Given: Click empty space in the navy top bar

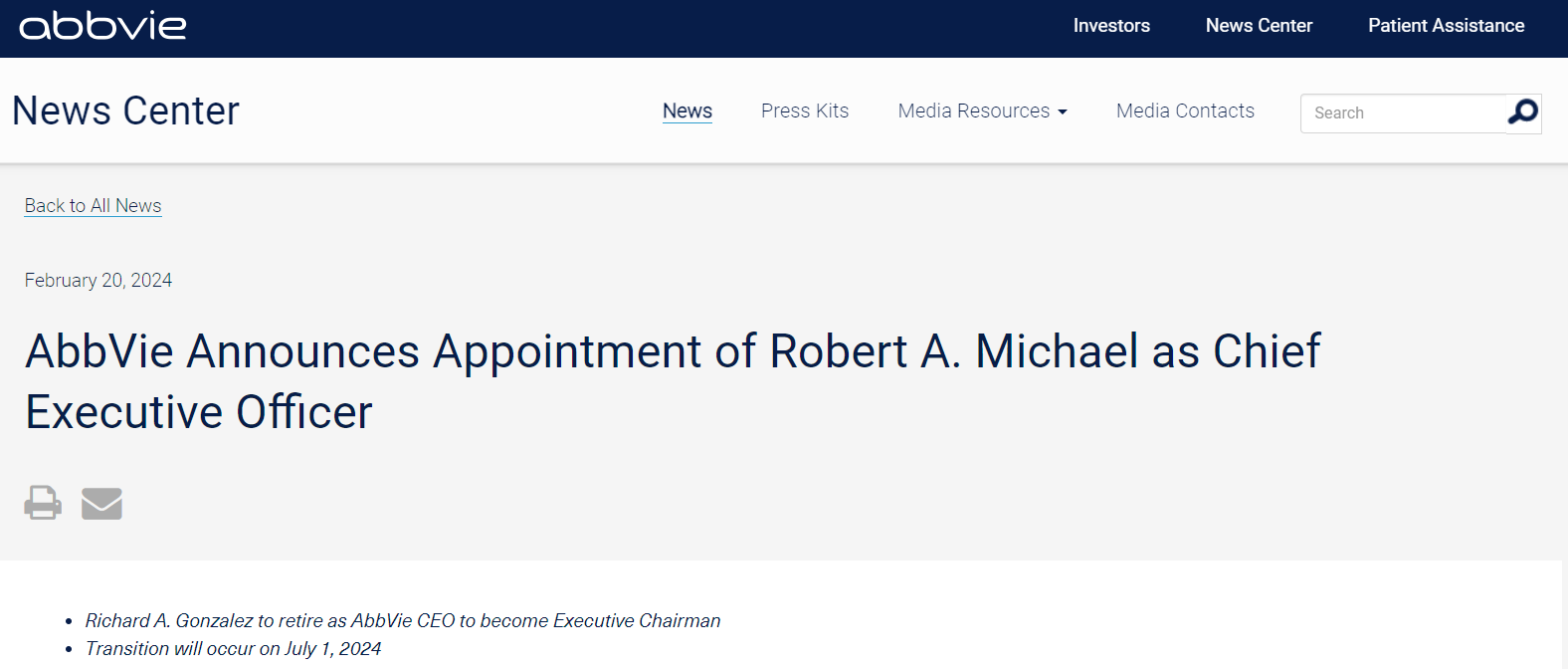Looking at the screenshot, I should (617, 28).
